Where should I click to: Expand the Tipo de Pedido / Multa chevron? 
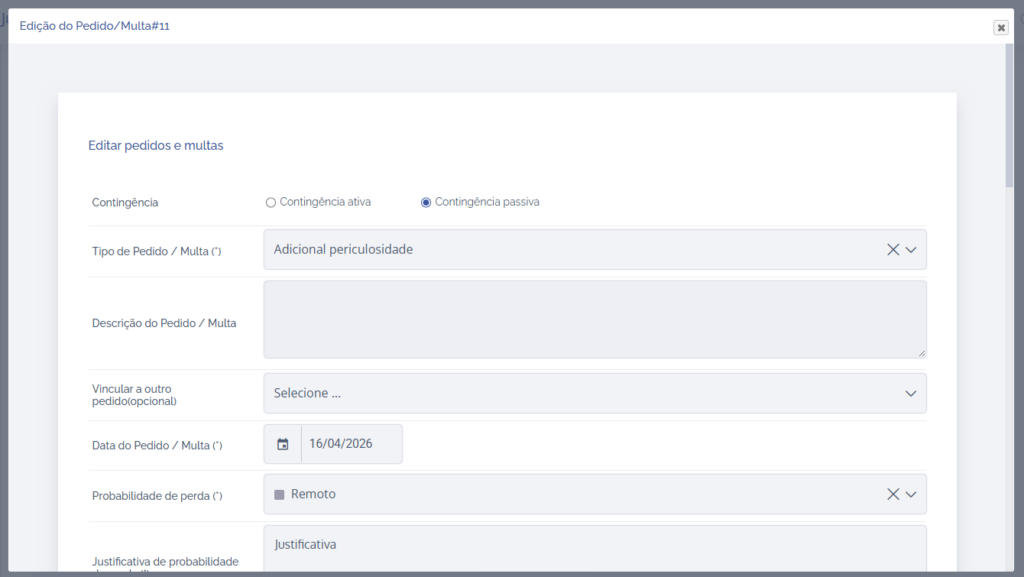911,250
